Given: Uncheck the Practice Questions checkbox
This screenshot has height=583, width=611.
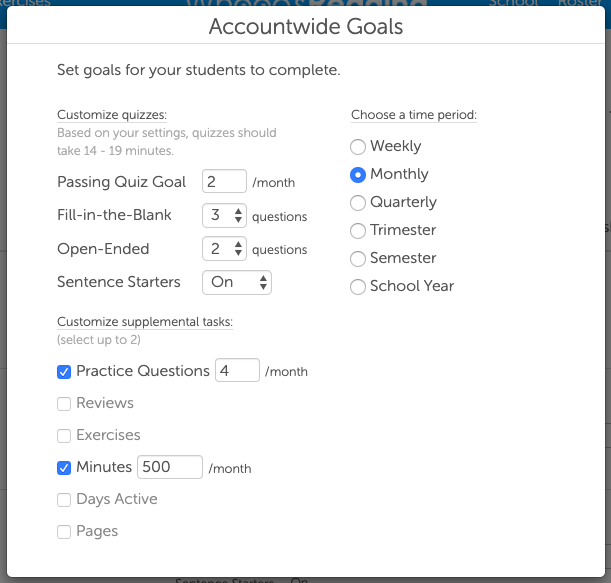Looking at the screenshot, I should (64, 371).
